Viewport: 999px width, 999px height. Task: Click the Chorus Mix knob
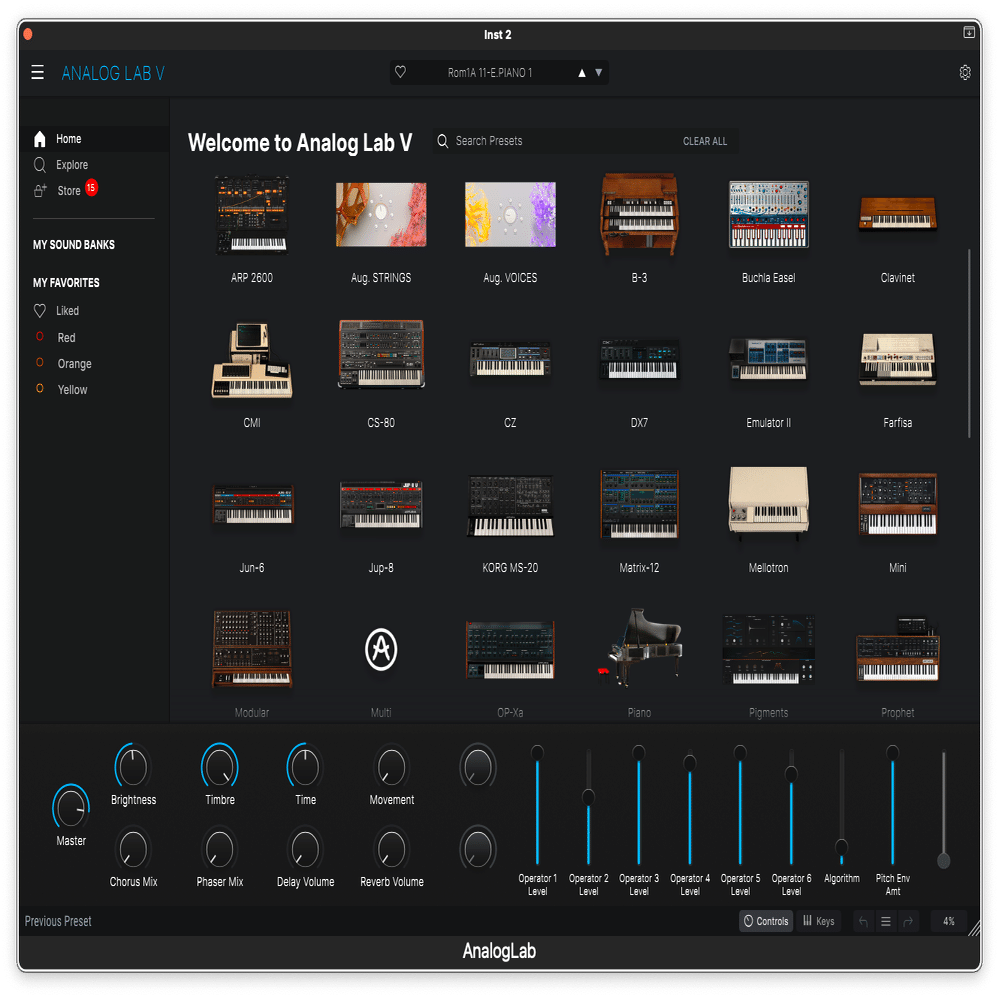[133, 849]
